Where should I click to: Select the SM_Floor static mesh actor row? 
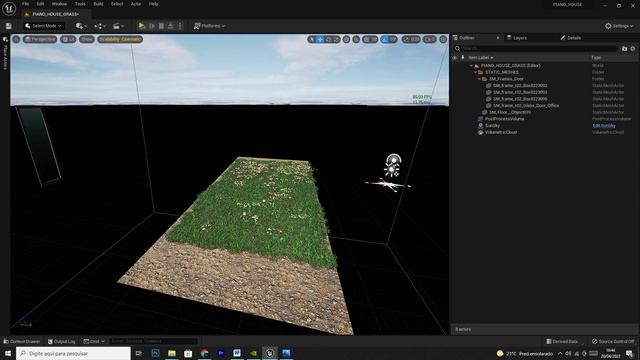point(545,112)
